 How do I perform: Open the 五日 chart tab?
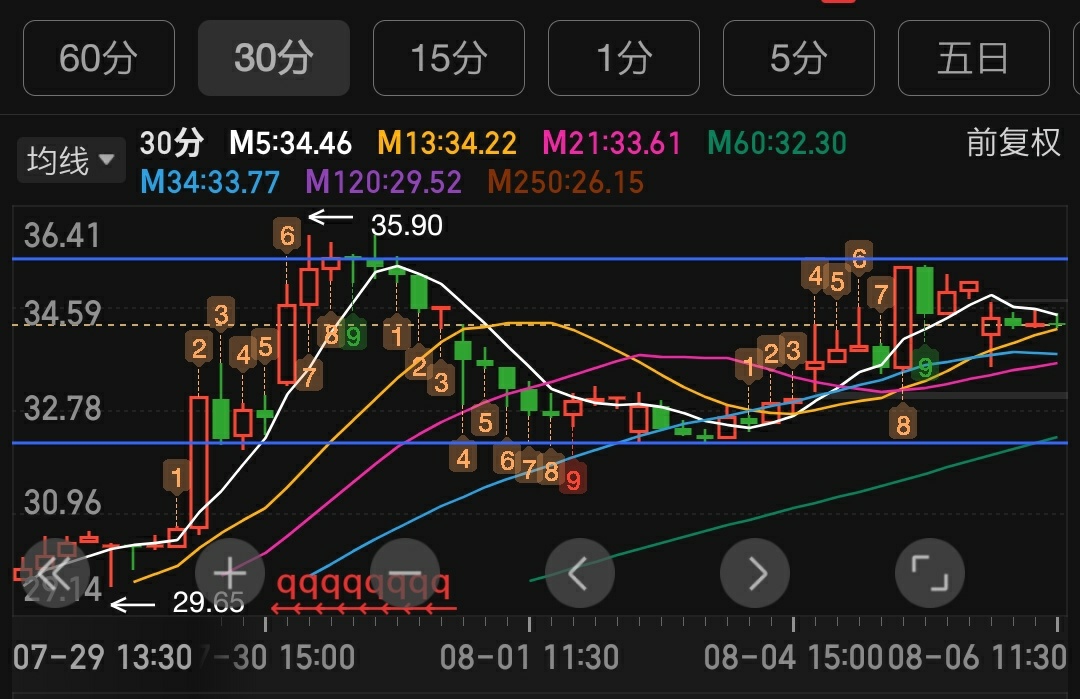tap(973, 58)
